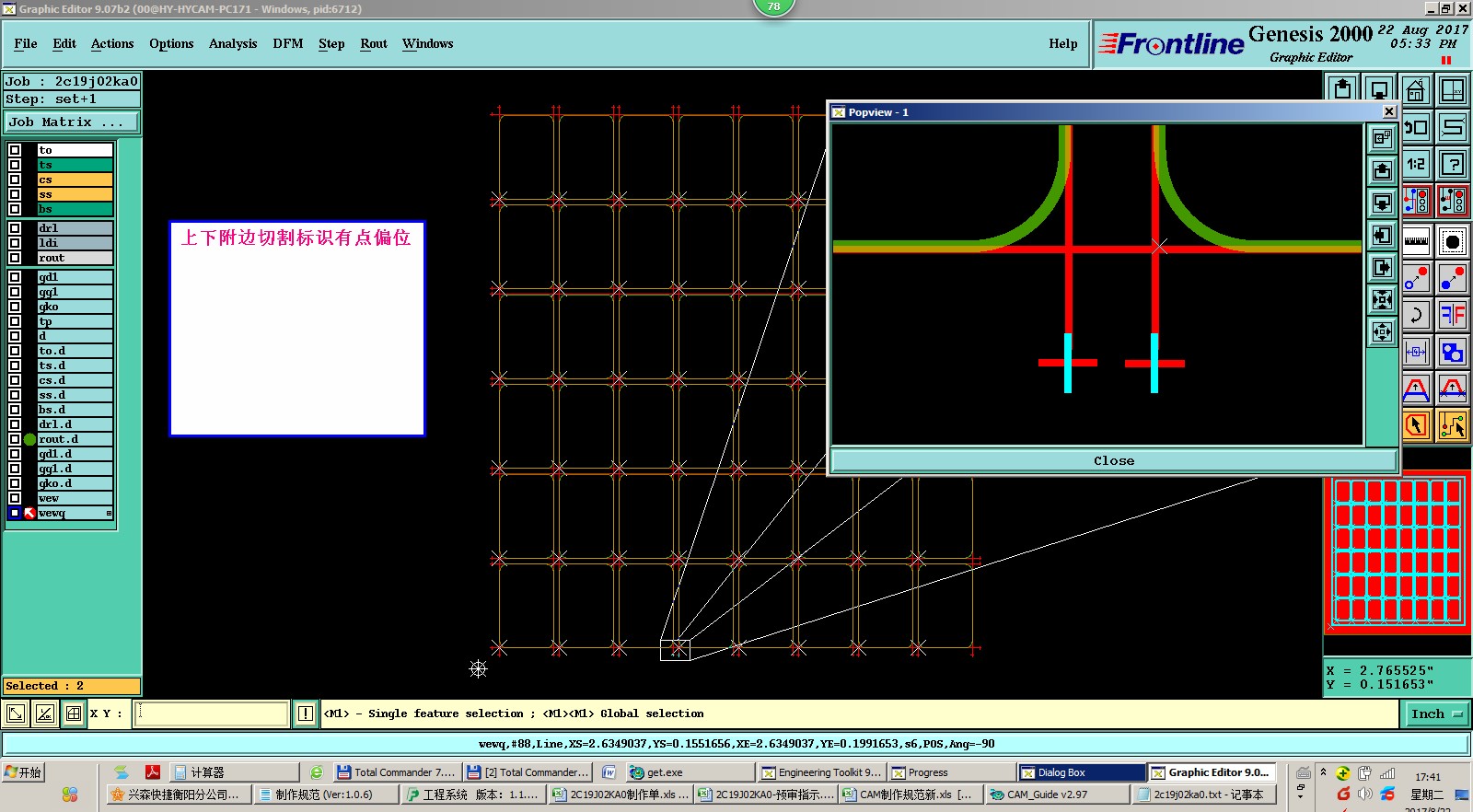Select the S-shaped snap icon
1473x812 pixels.
pyautogui.click(x=1453, y=127)
